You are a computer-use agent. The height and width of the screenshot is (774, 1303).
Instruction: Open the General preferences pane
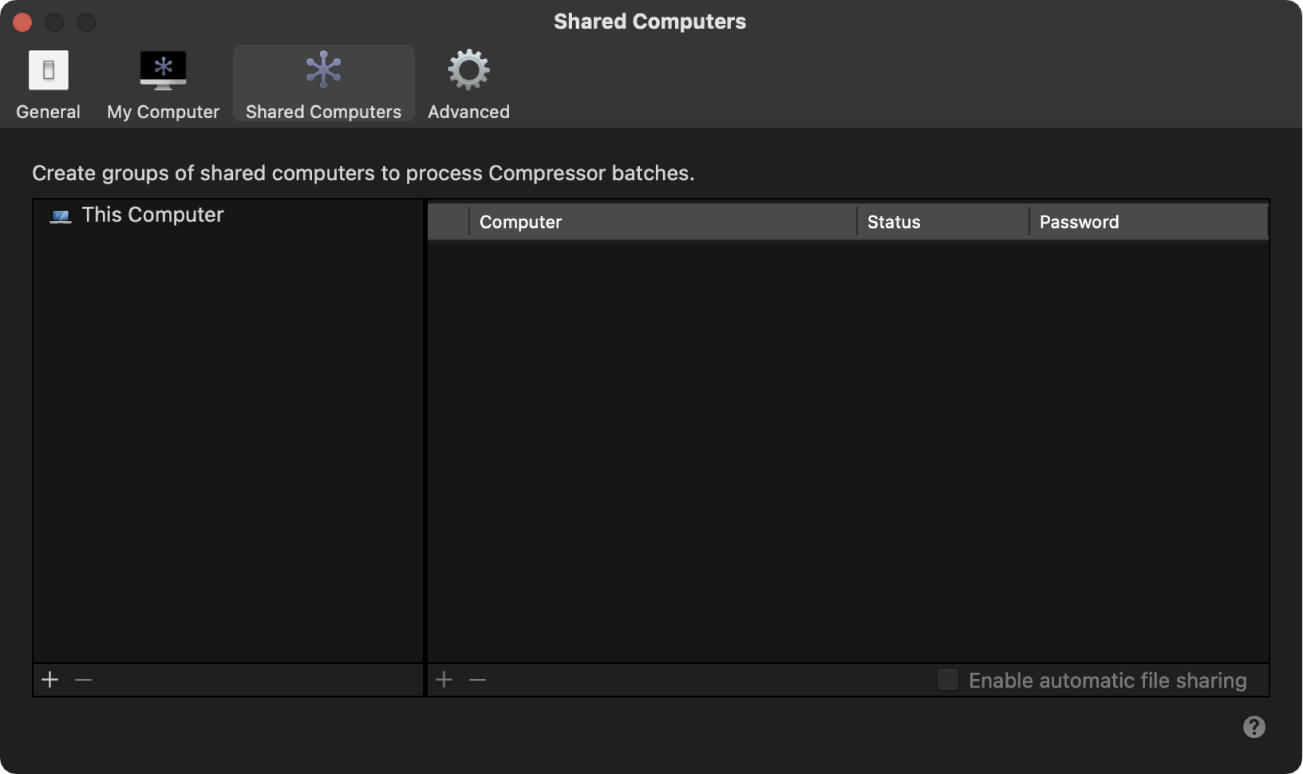(x=47, y=83)
